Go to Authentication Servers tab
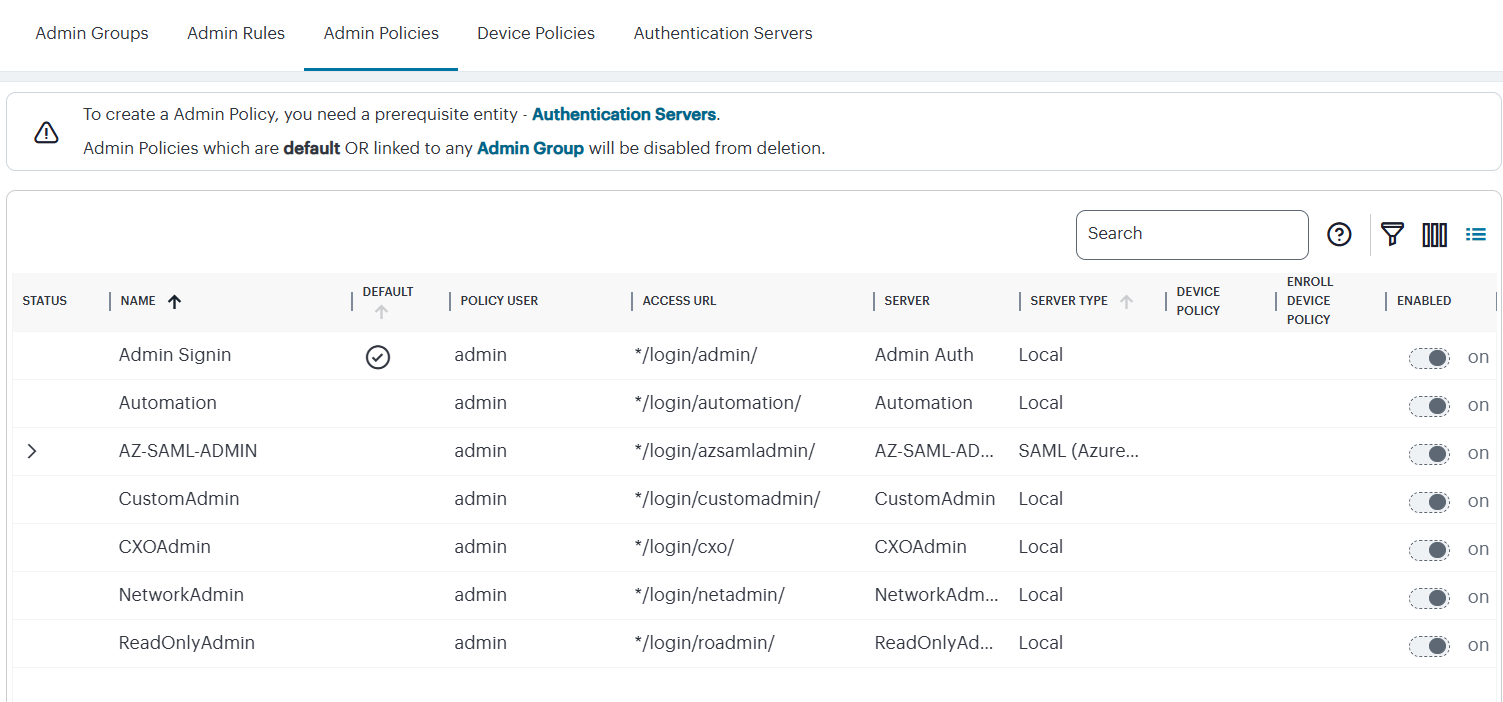The image size is (1503, 702). pyautogui.click(x=722, y=33)
